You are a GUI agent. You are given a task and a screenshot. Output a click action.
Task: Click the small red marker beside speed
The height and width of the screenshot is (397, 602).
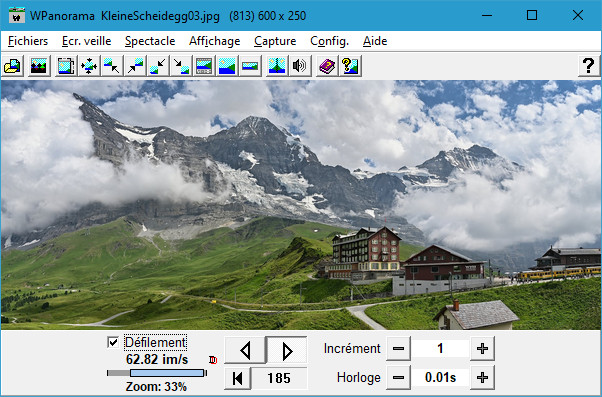(213, 360)
